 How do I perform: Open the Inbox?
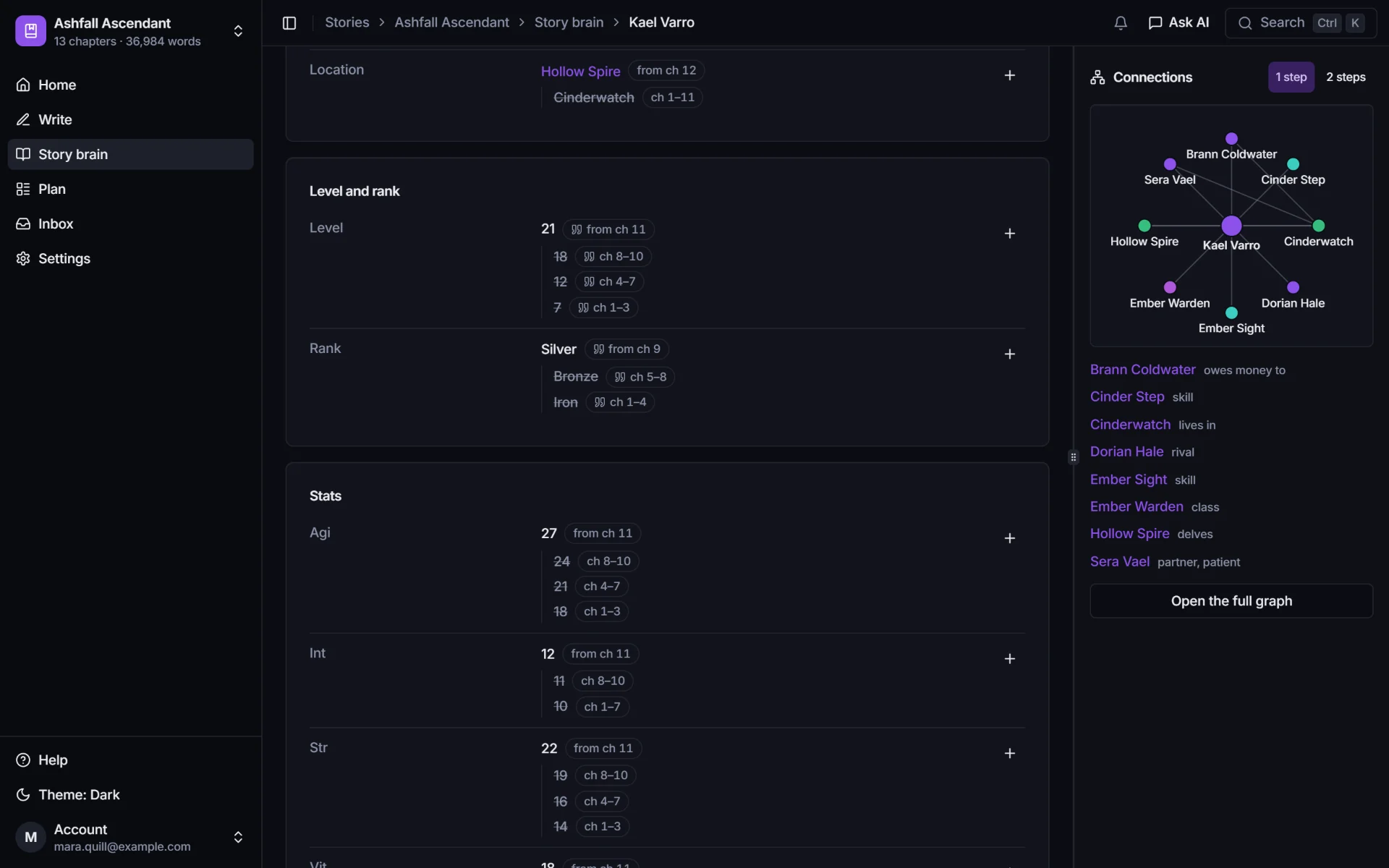130,224
